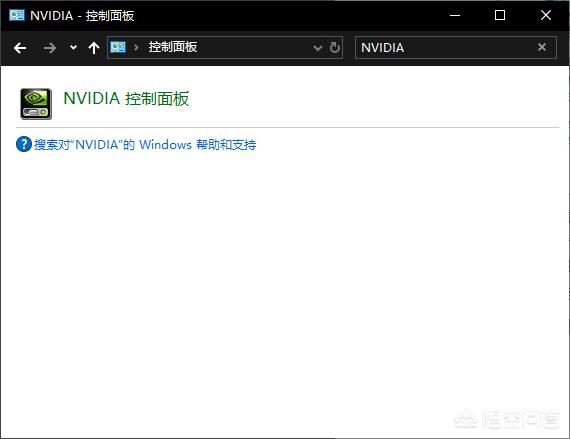Refresh the control panel view
Image resolution: width=570 pixels, height=439 pixels.
click(335, 48)
